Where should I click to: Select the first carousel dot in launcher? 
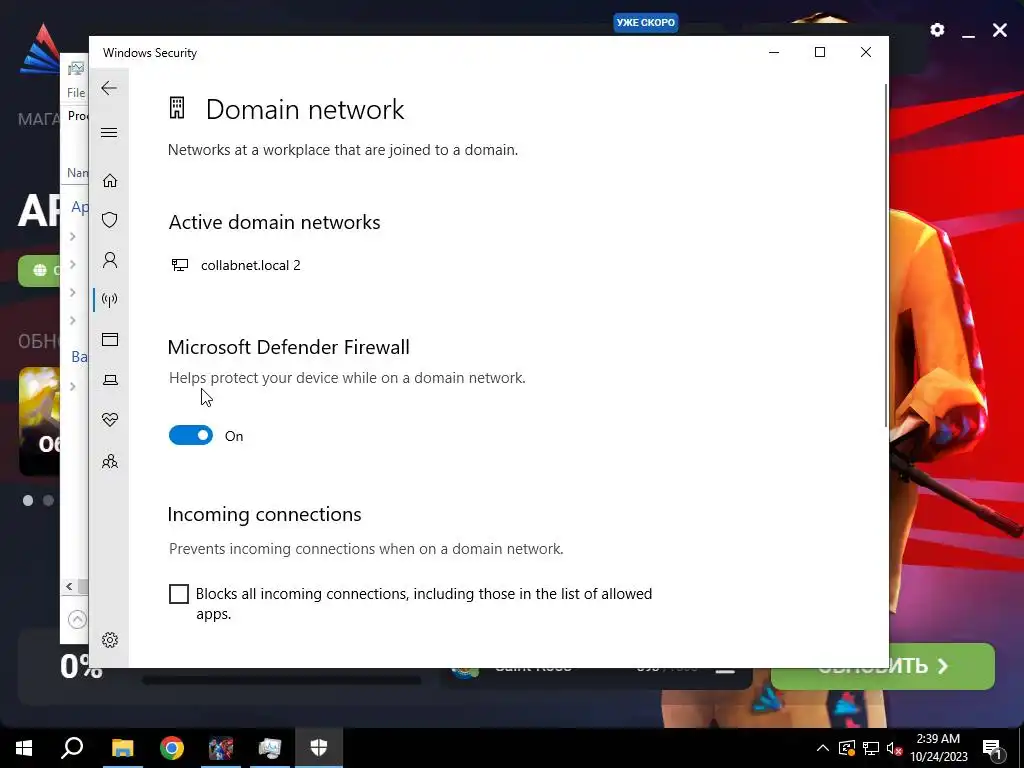click(28, 500)
